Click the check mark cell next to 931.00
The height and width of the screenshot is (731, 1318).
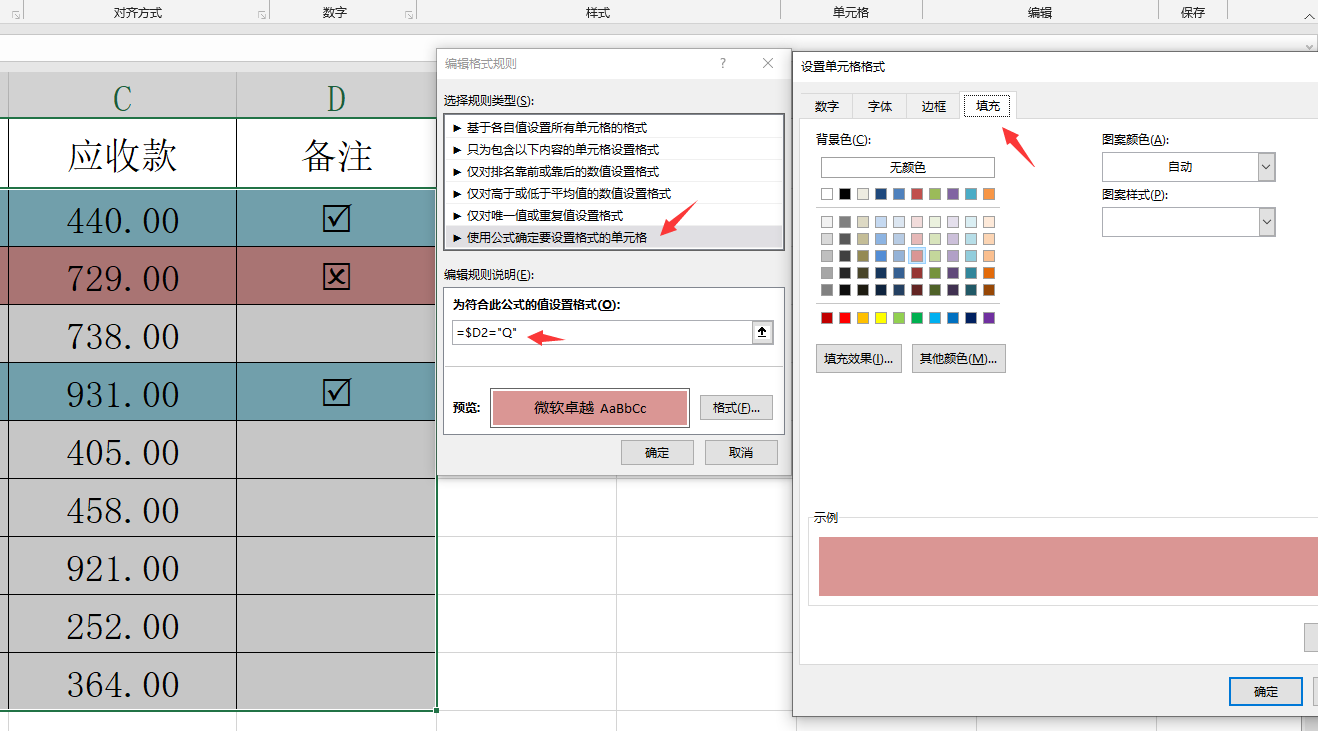(x=337, y=393)
